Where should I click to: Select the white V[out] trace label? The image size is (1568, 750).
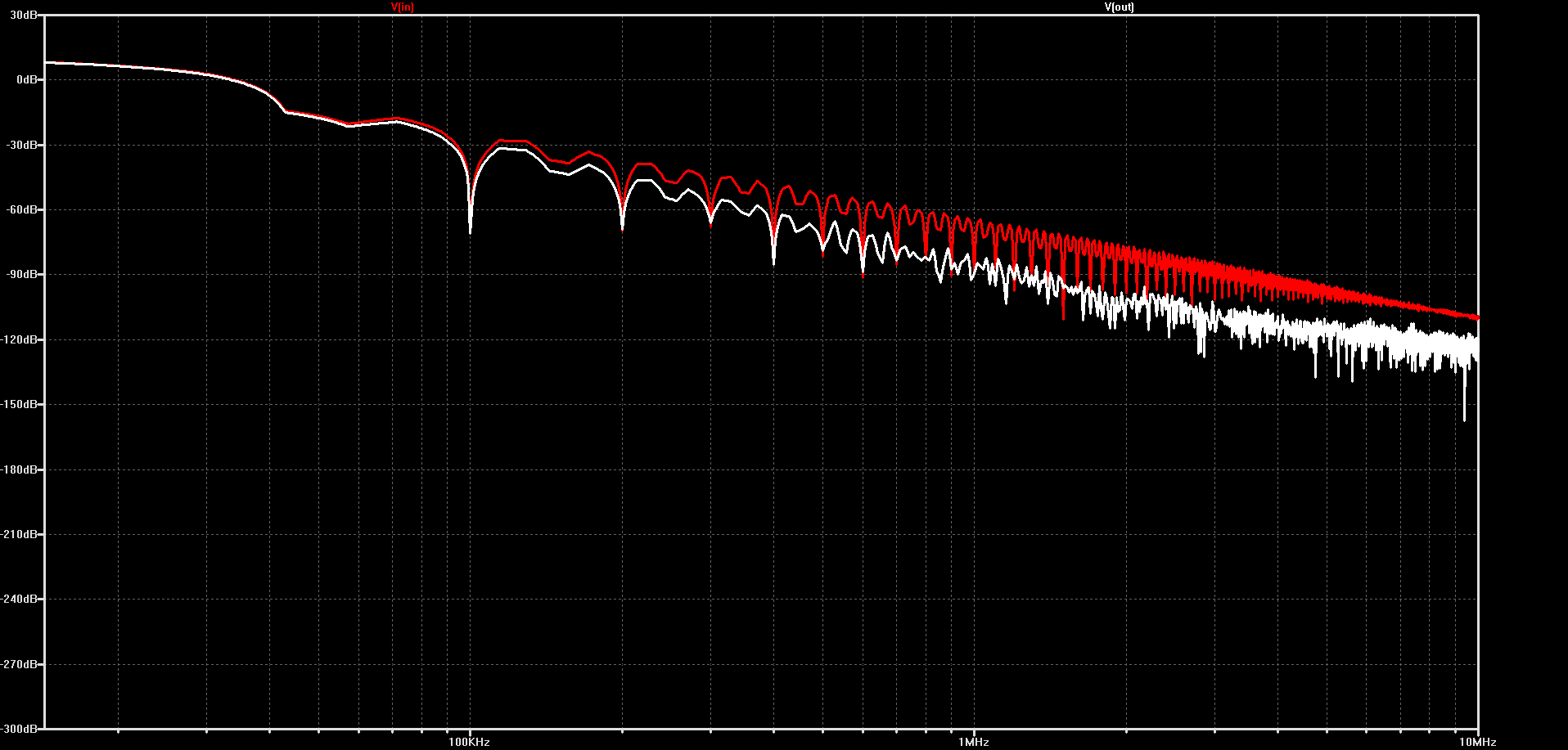click(x=1119, y=7)
